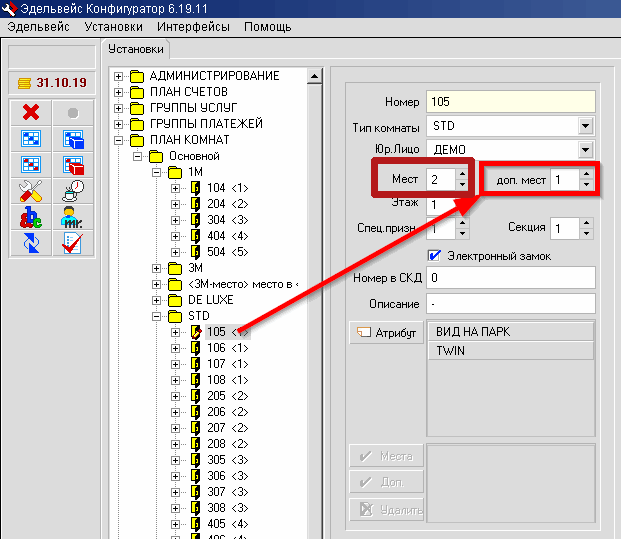Click the Номер в СКД input field
The image size is (621, 539).
(510, 277)
